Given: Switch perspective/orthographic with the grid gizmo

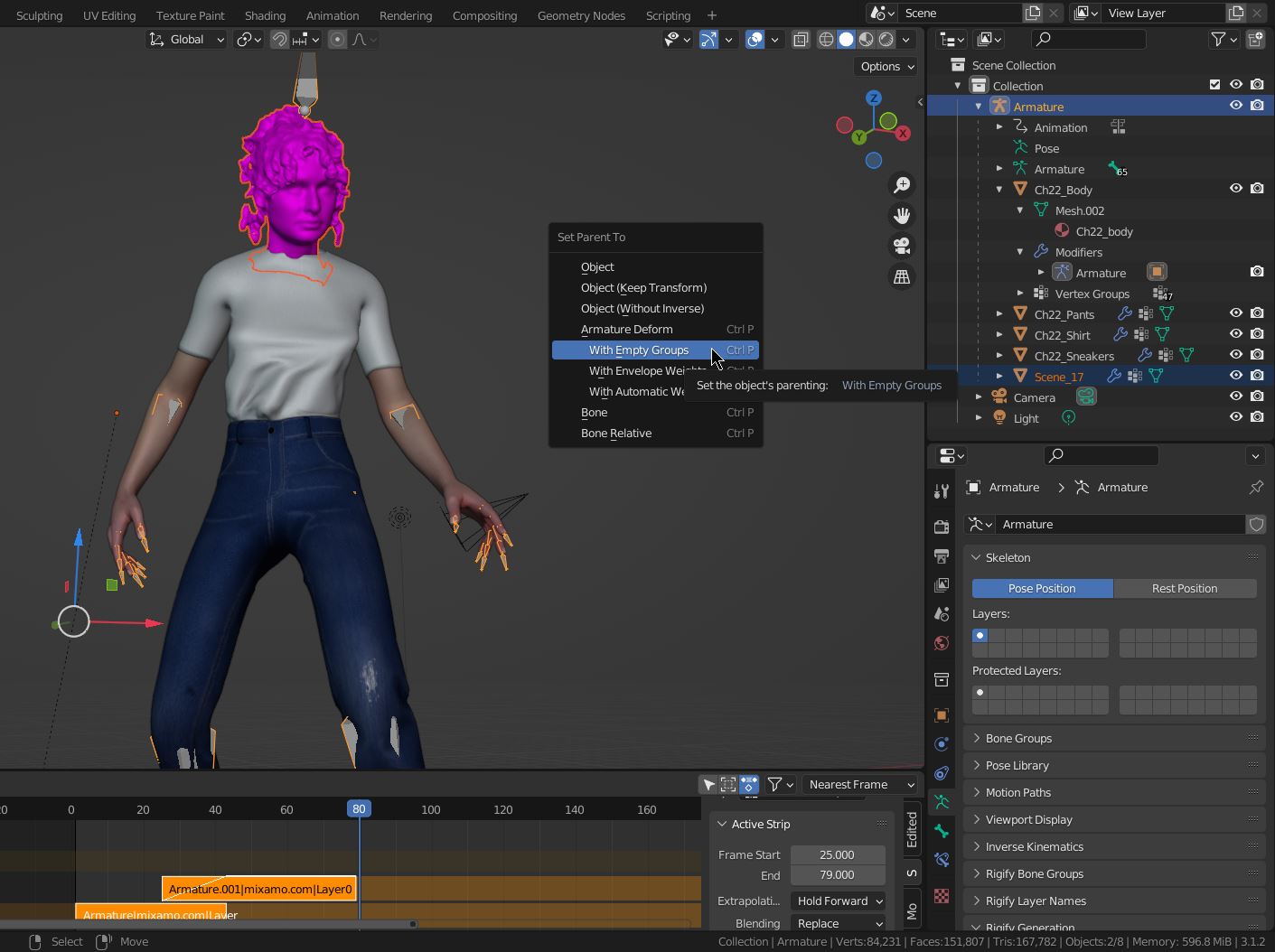Looking at the screenshot, I should (902, 277).
